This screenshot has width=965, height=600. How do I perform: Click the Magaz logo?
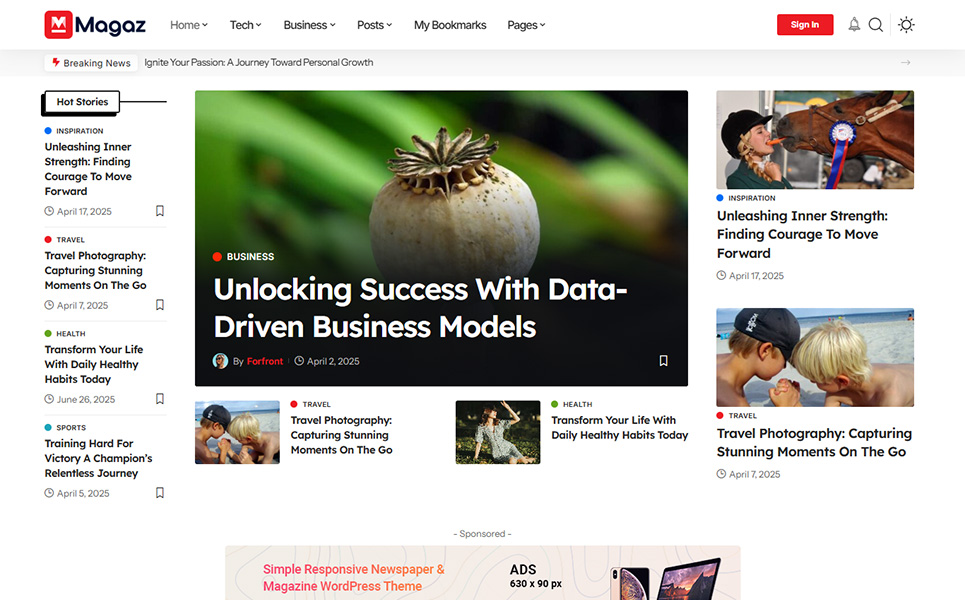tap(95, 25)
